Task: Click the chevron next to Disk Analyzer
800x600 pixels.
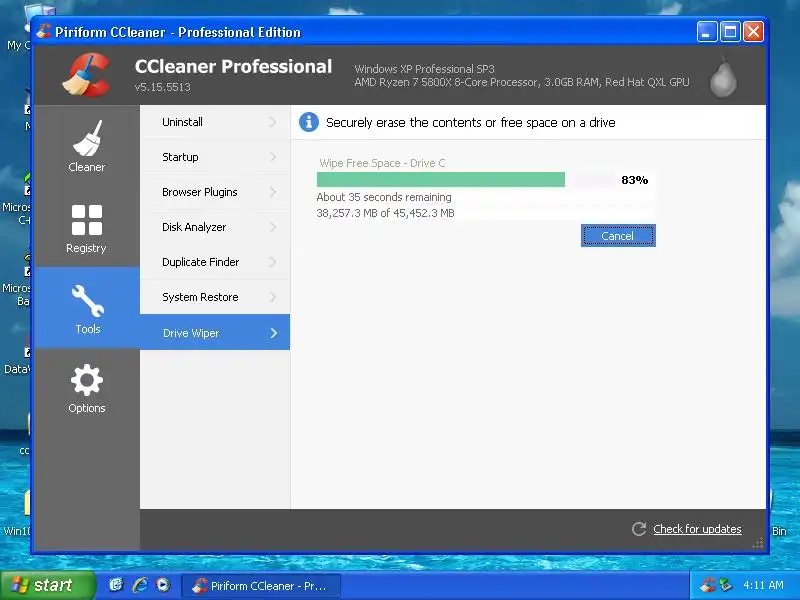Action: pos(273,227)
